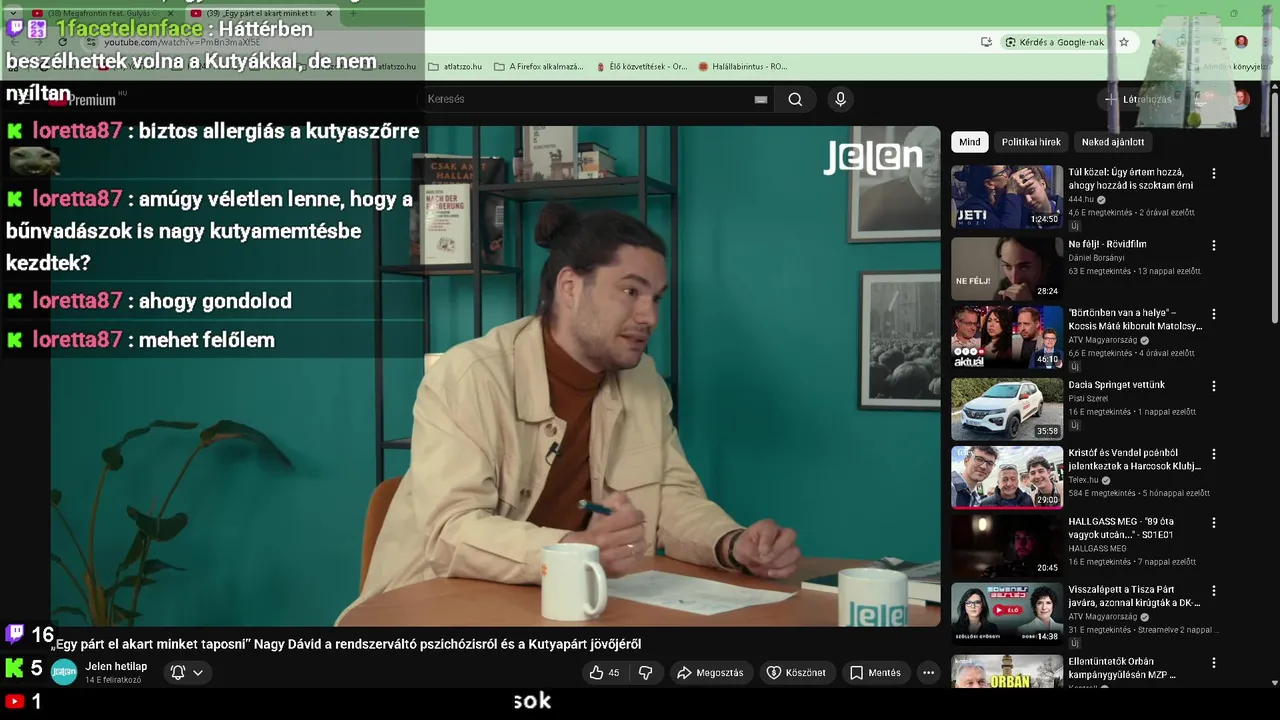The width and height of the screenshot is (1280, 720).
Task: Click the 'Mentés' save button
Action: point(875,673)
